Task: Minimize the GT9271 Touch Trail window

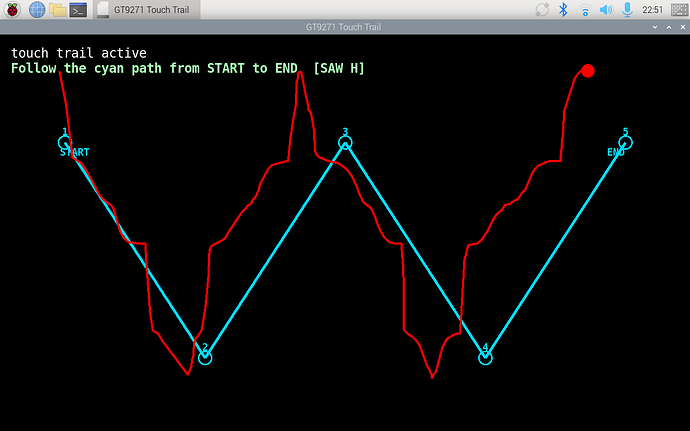Action: click(x=655, y=27)
